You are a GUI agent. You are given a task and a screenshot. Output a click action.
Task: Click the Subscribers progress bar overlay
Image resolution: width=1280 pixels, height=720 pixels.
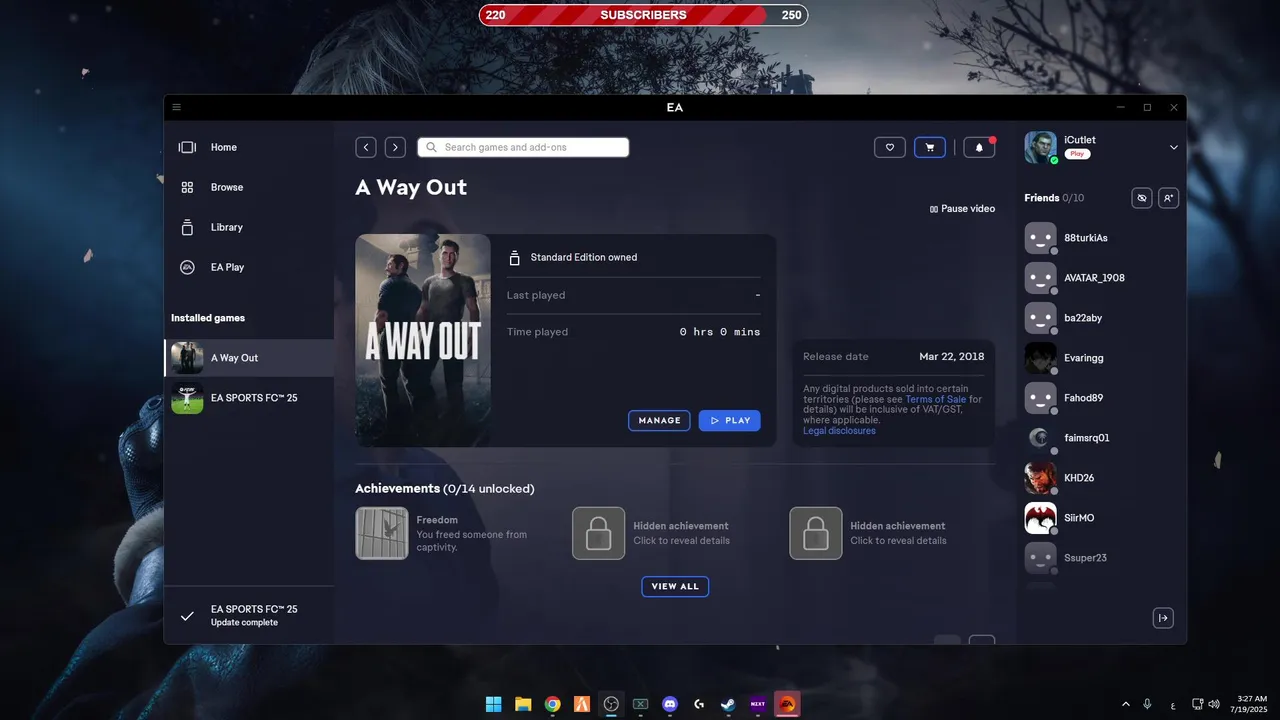pos(643,15)
